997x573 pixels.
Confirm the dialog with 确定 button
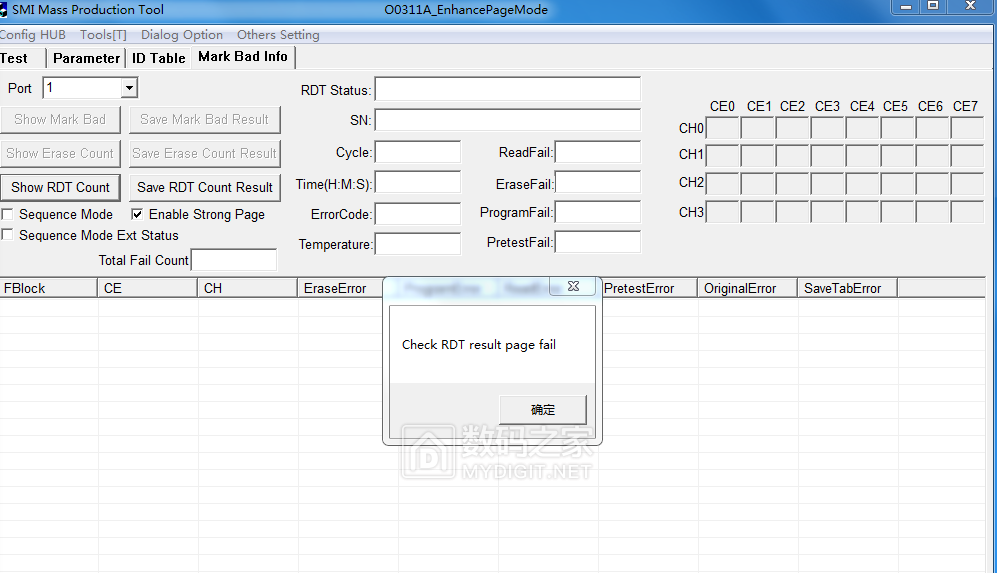pyautogui.click(x=543, y=410)
